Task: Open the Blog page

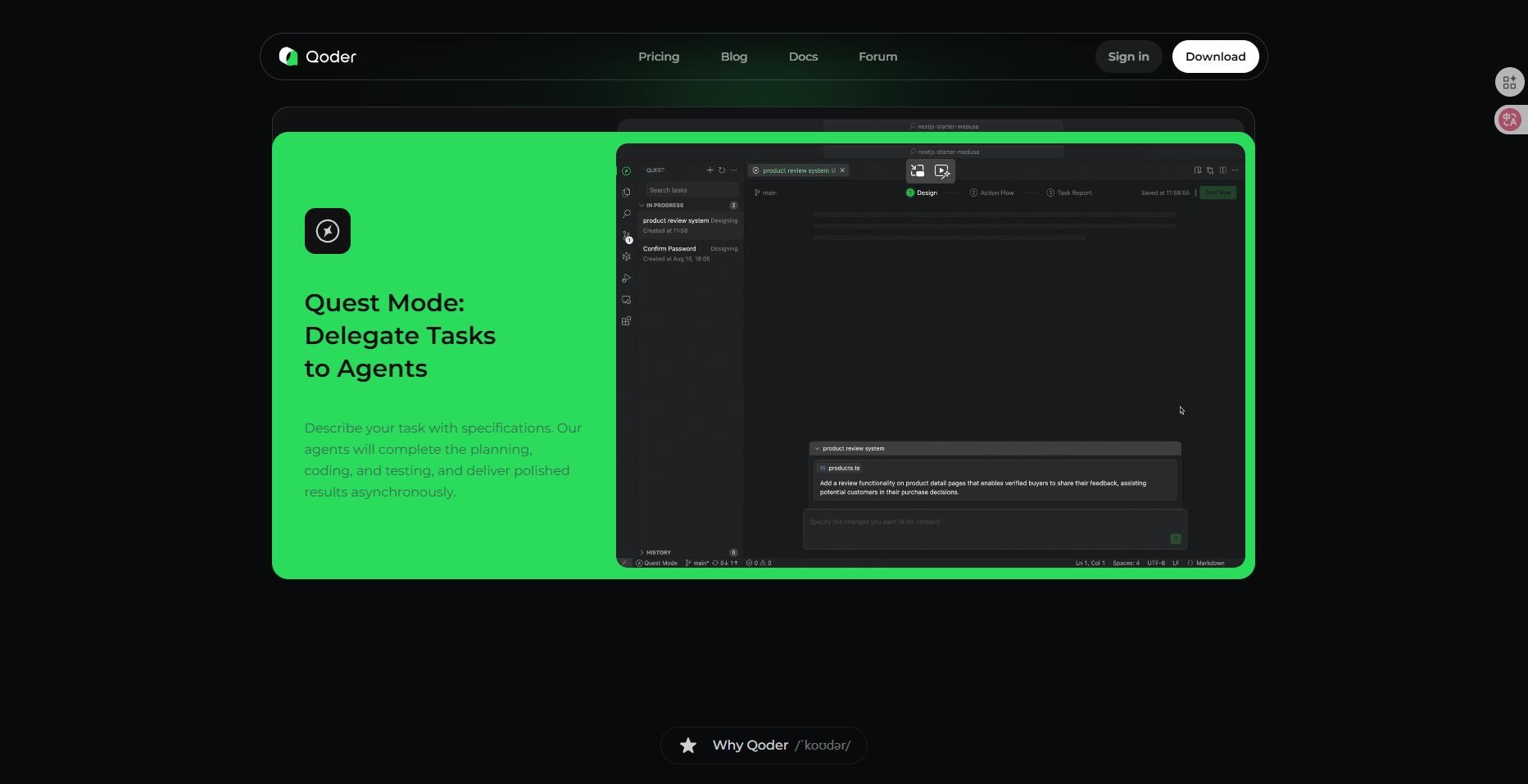Action: (734, 57)
